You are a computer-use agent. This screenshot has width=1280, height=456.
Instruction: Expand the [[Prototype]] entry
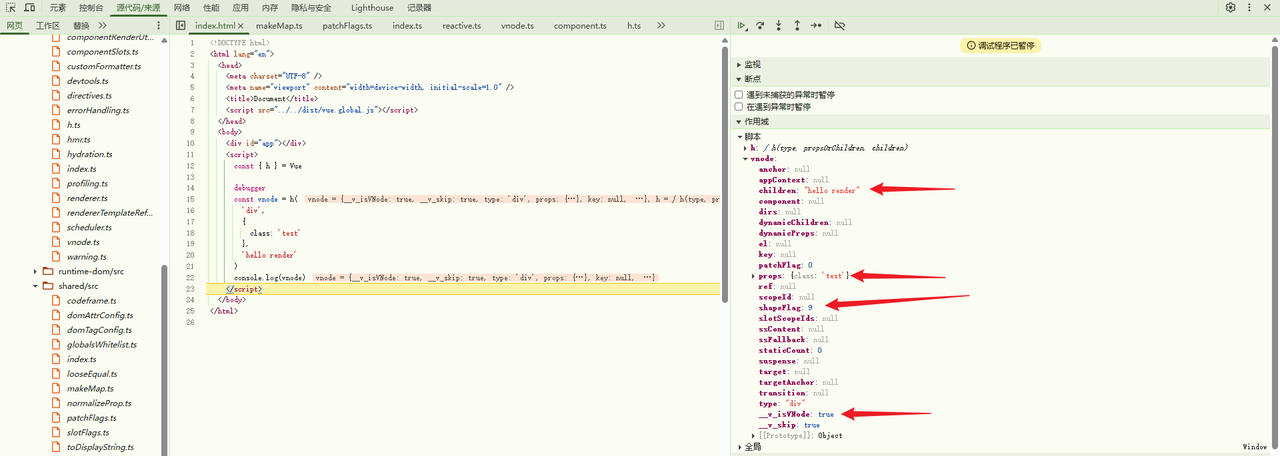pos(753,435)
